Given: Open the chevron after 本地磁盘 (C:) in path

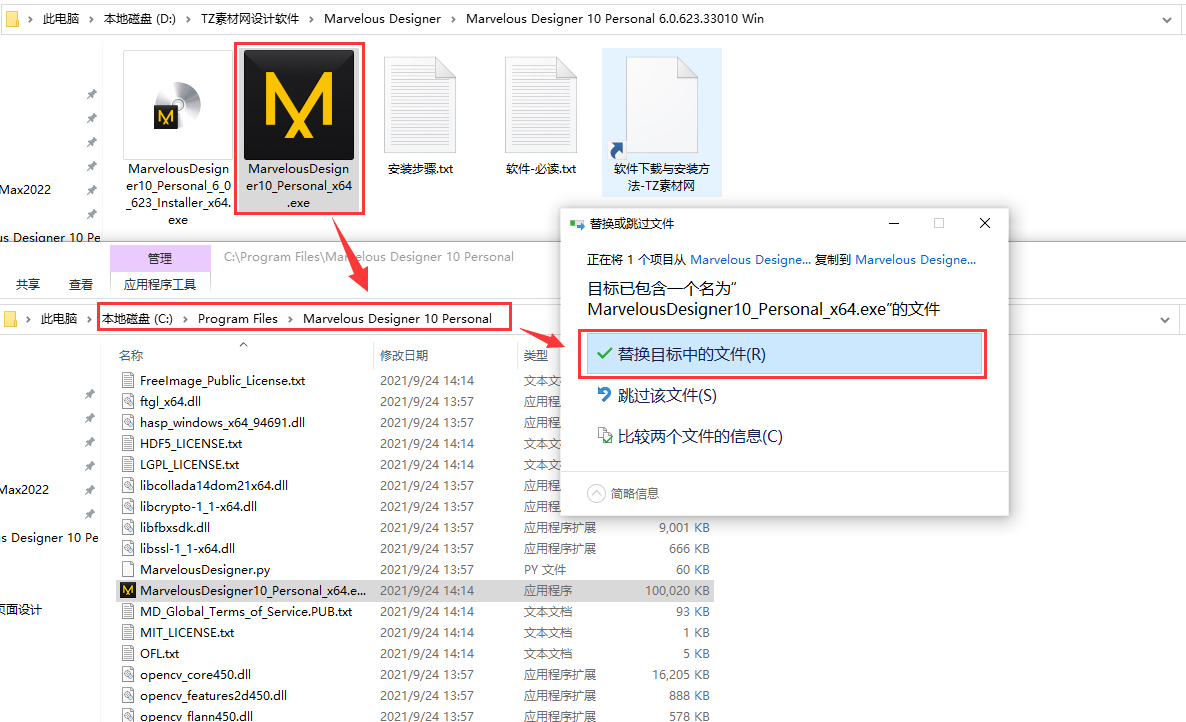Looking at the screenshot, I should pyautogui.click(x=185, y=319).
